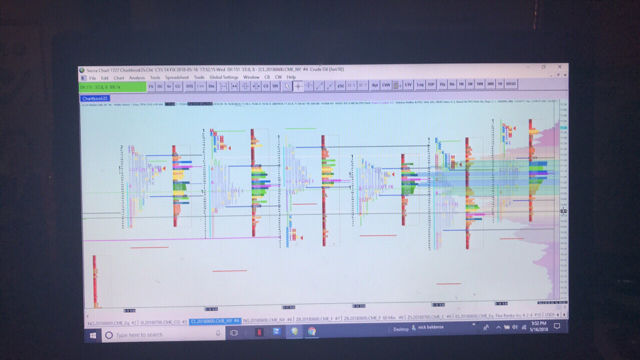Click the compress bar spacing icon
640x360 pixels.
(x=234, y=87)
